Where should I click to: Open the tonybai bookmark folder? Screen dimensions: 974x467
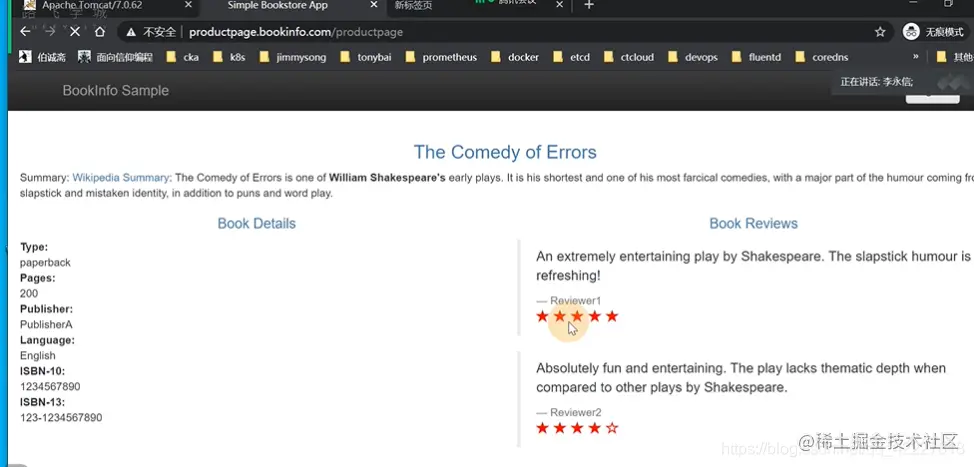click(366, 57)
